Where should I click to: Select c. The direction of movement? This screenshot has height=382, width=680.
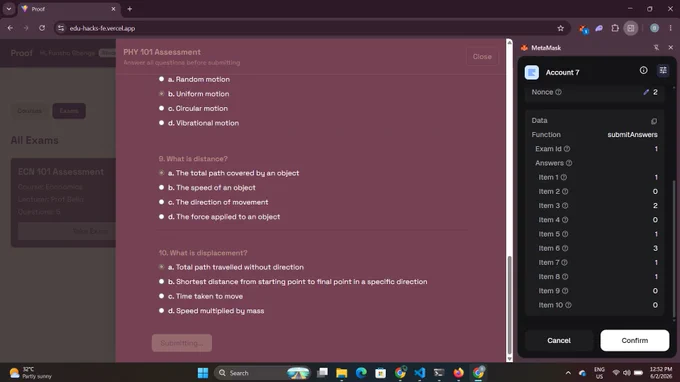click(161, 202)
